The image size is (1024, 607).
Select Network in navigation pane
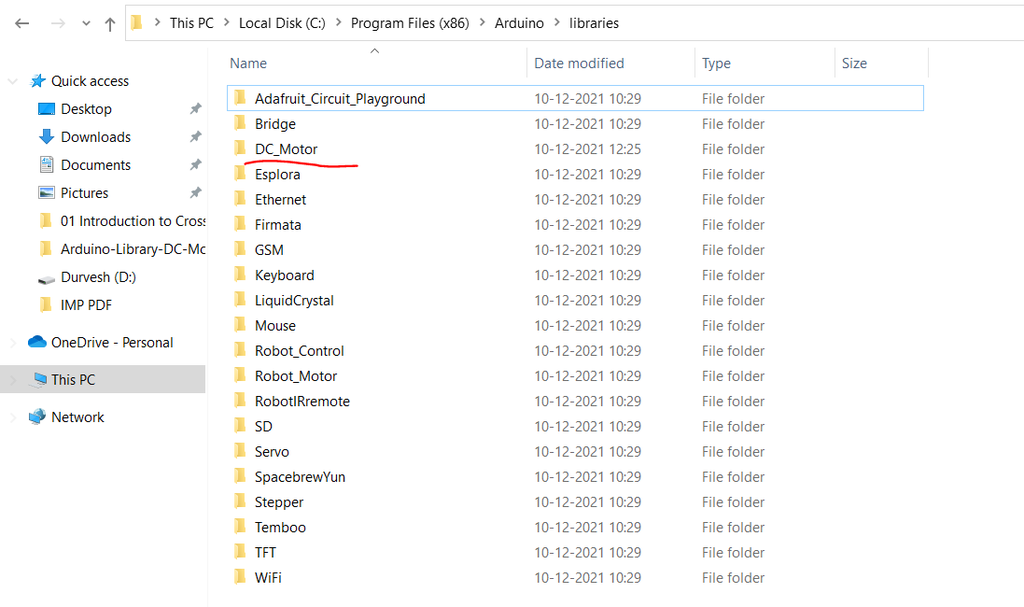pos(78,418)
